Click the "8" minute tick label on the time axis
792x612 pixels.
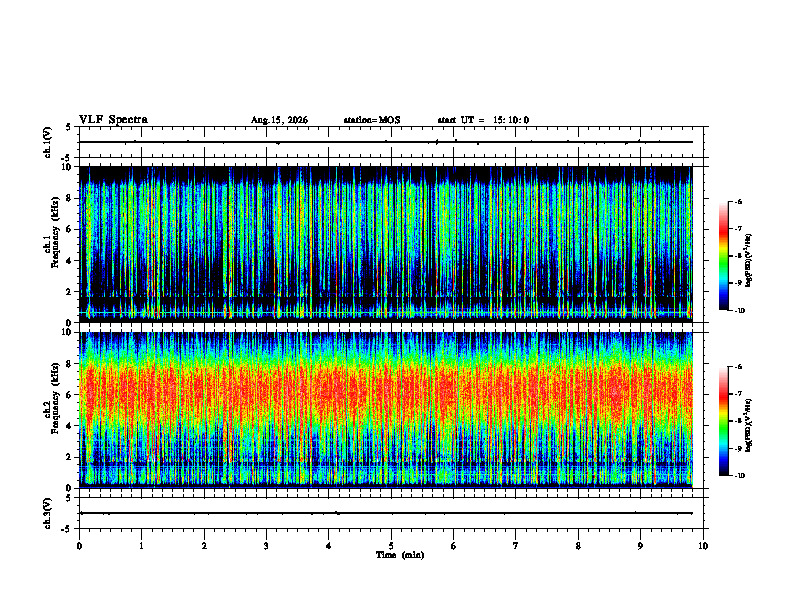(x=578, y=546)
